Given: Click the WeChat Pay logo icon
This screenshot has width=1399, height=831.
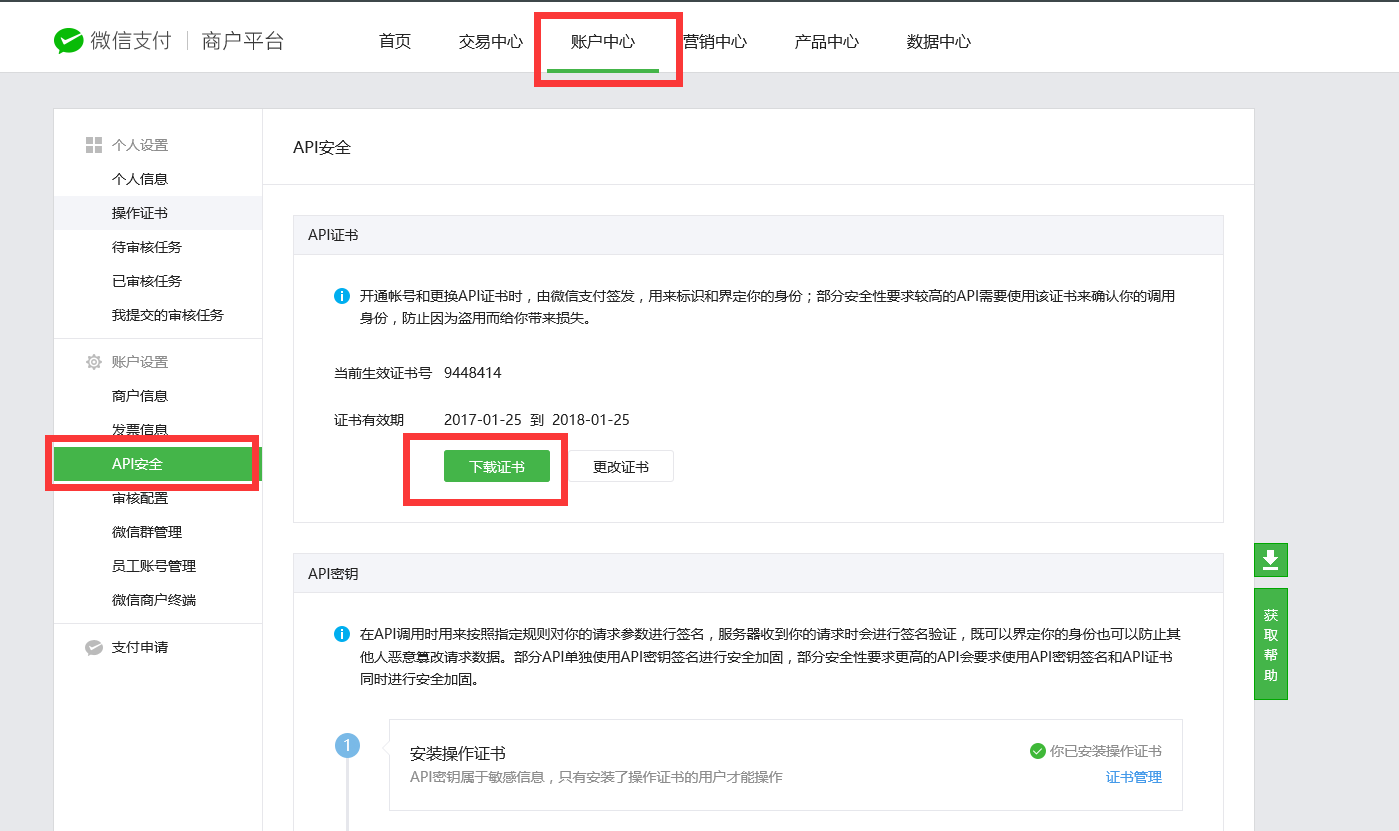Looking at the screenshot, I should 68,41.
